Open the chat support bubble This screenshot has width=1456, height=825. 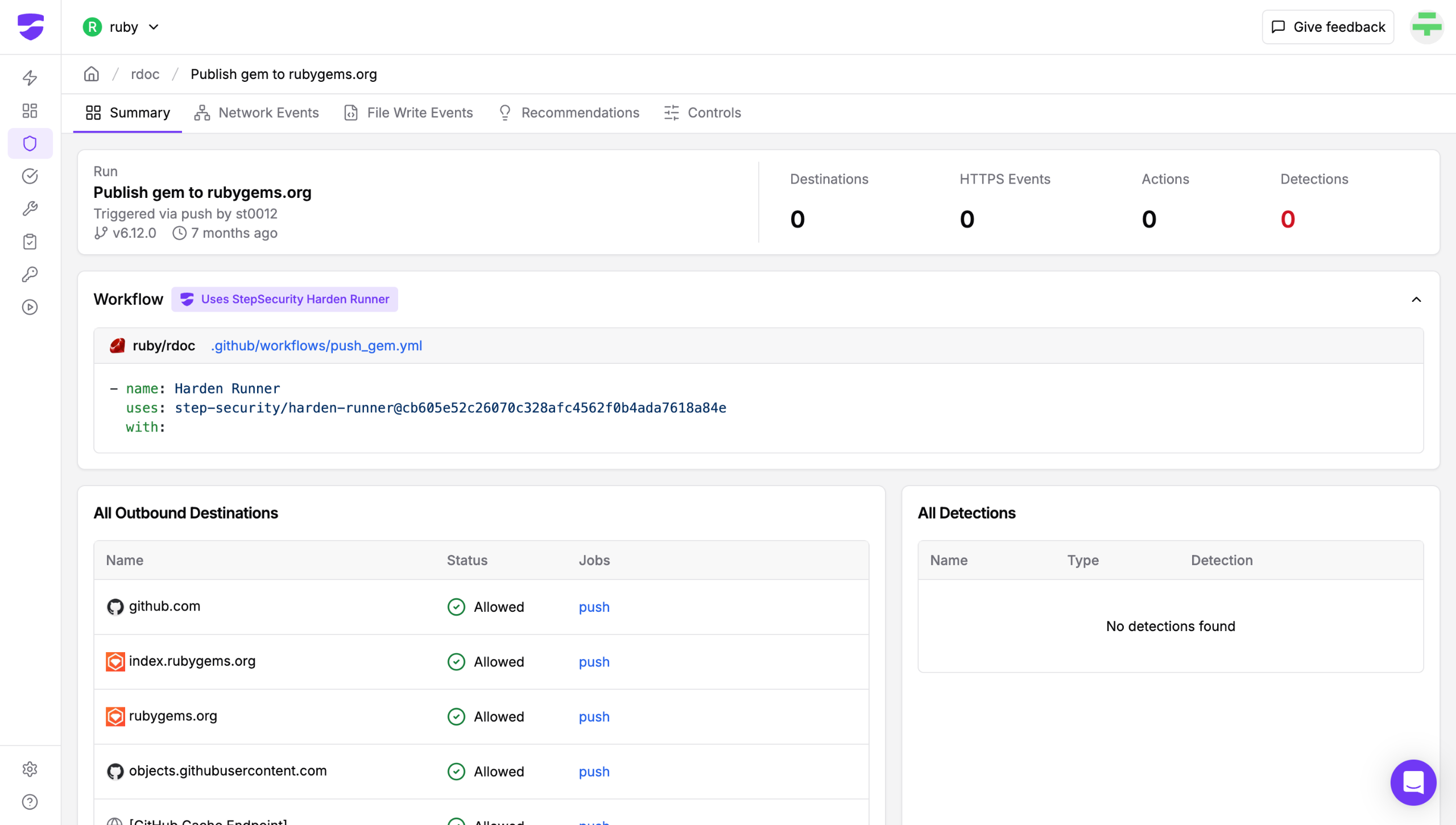pos(1413,782)
